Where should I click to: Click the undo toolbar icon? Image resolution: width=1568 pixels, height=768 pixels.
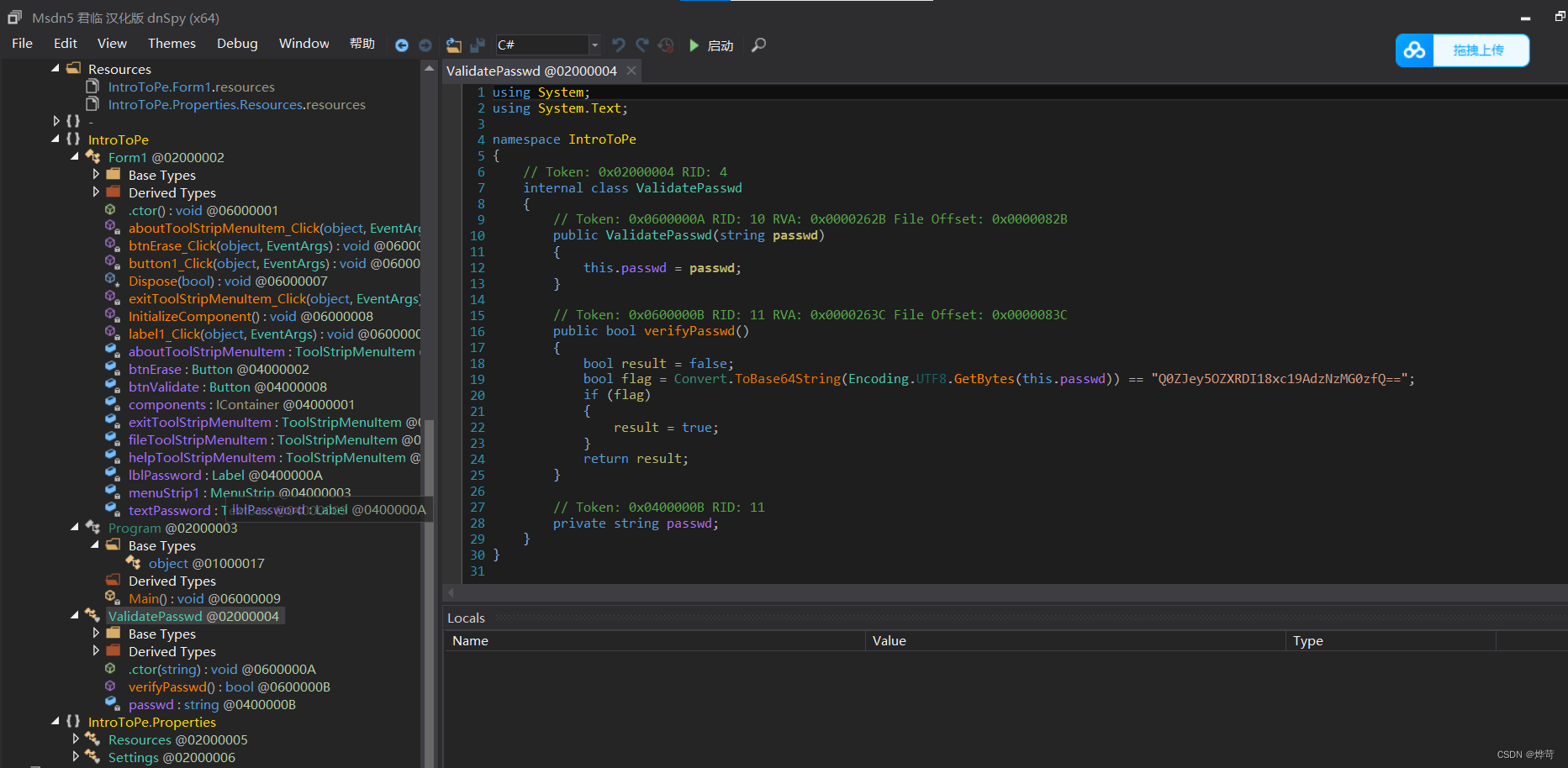tap(619, 45)
